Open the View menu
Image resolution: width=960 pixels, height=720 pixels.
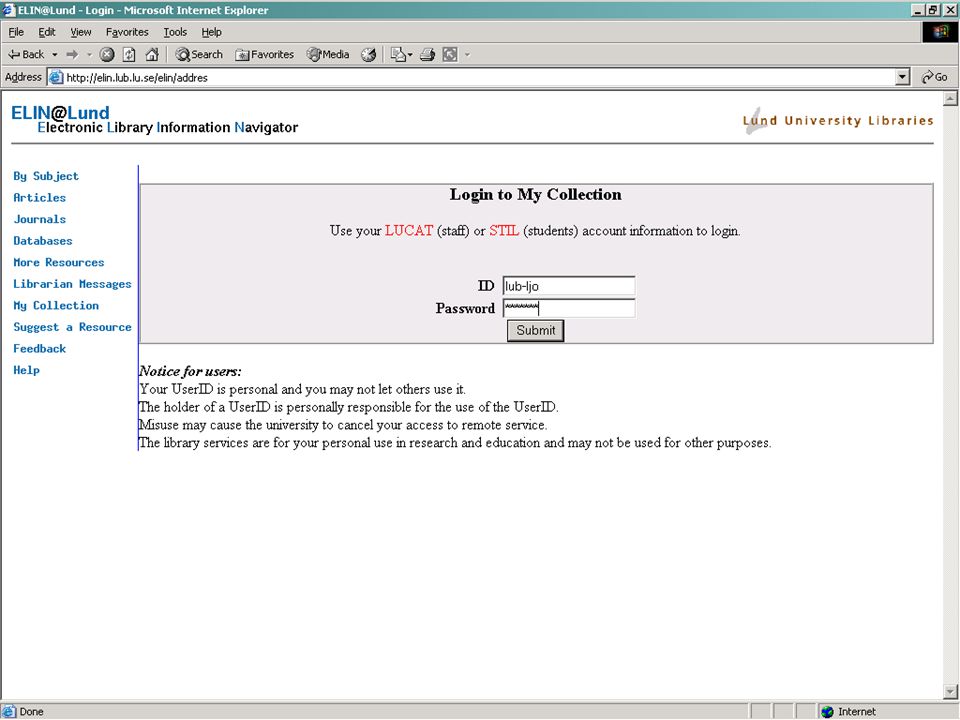pos(80,32)
